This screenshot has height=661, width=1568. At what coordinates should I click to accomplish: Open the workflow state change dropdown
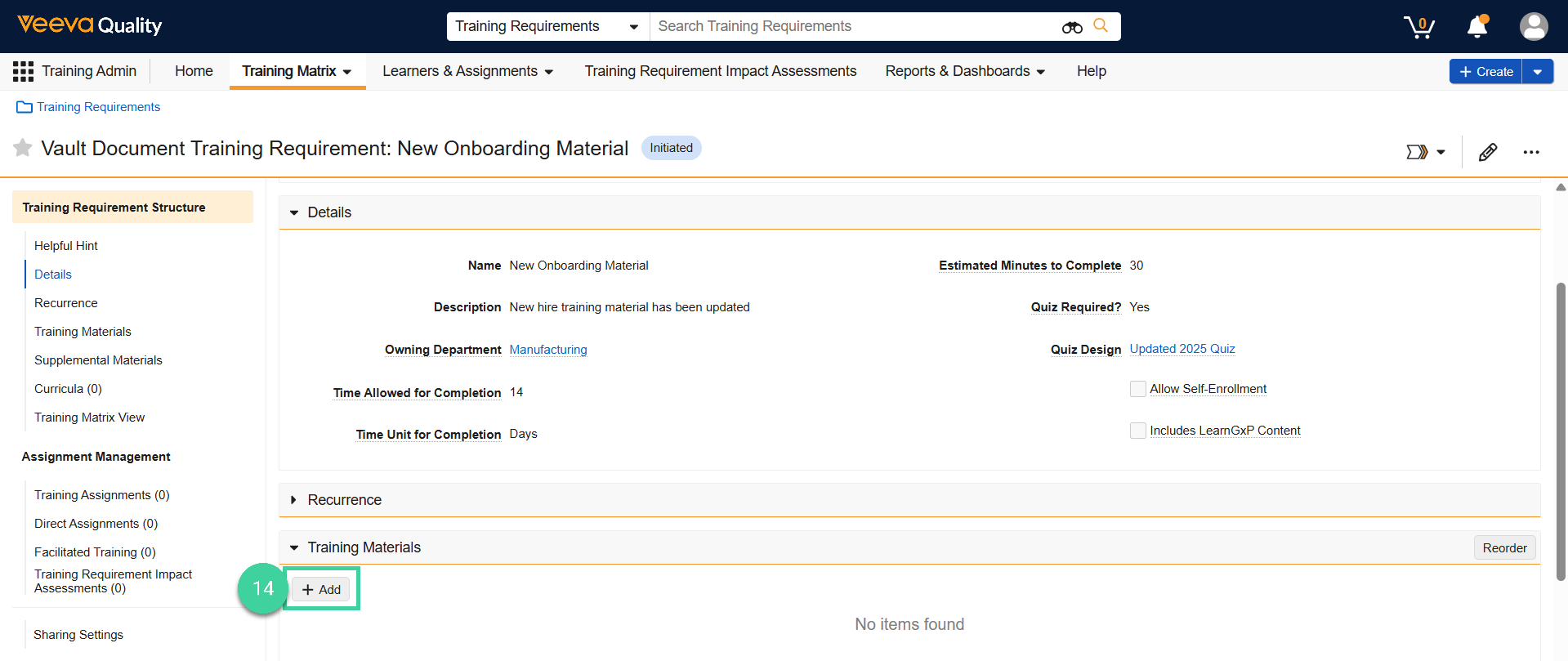(1426, 152)
